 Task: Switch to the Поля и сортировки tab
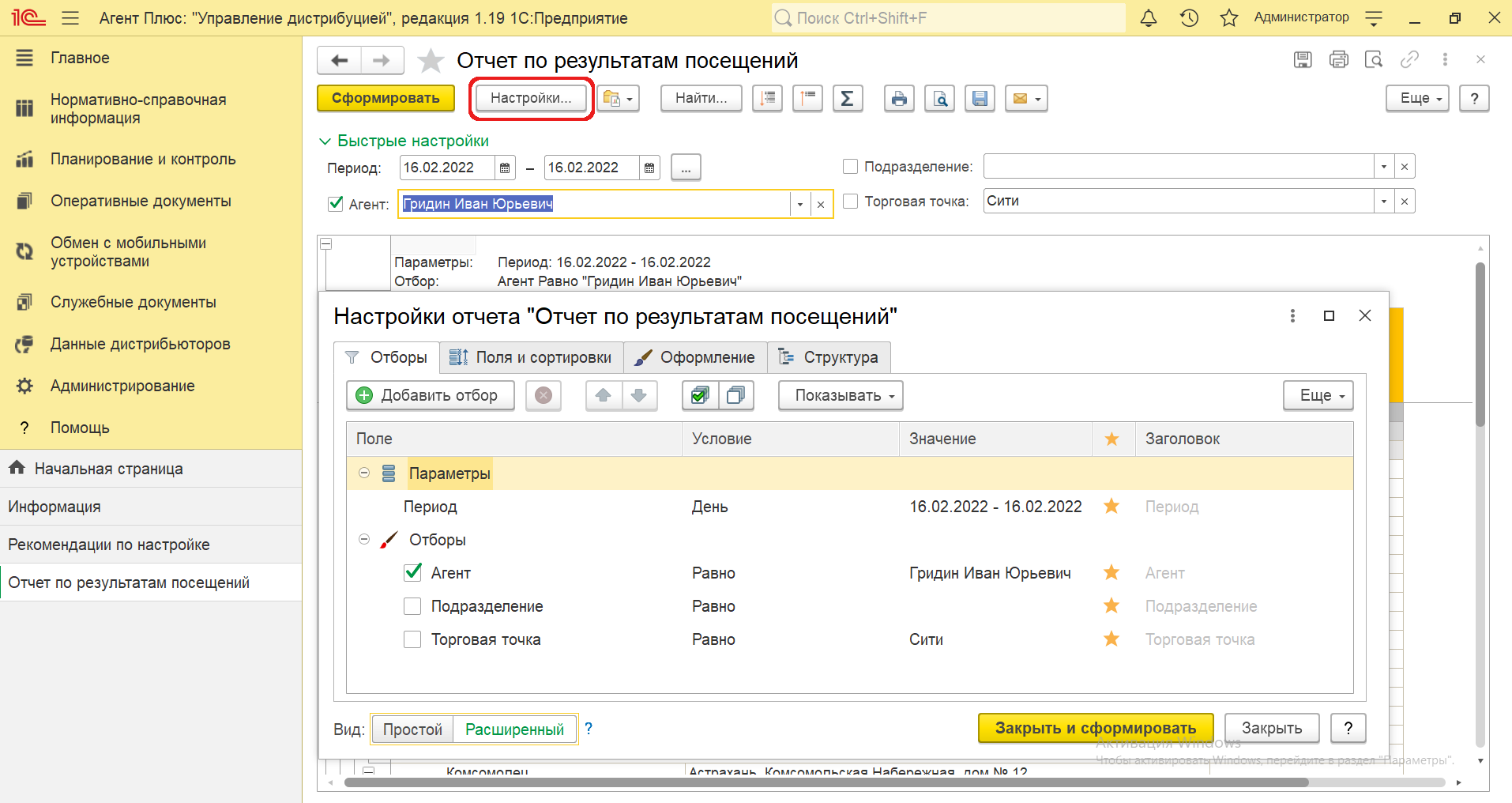pos(531,357)
